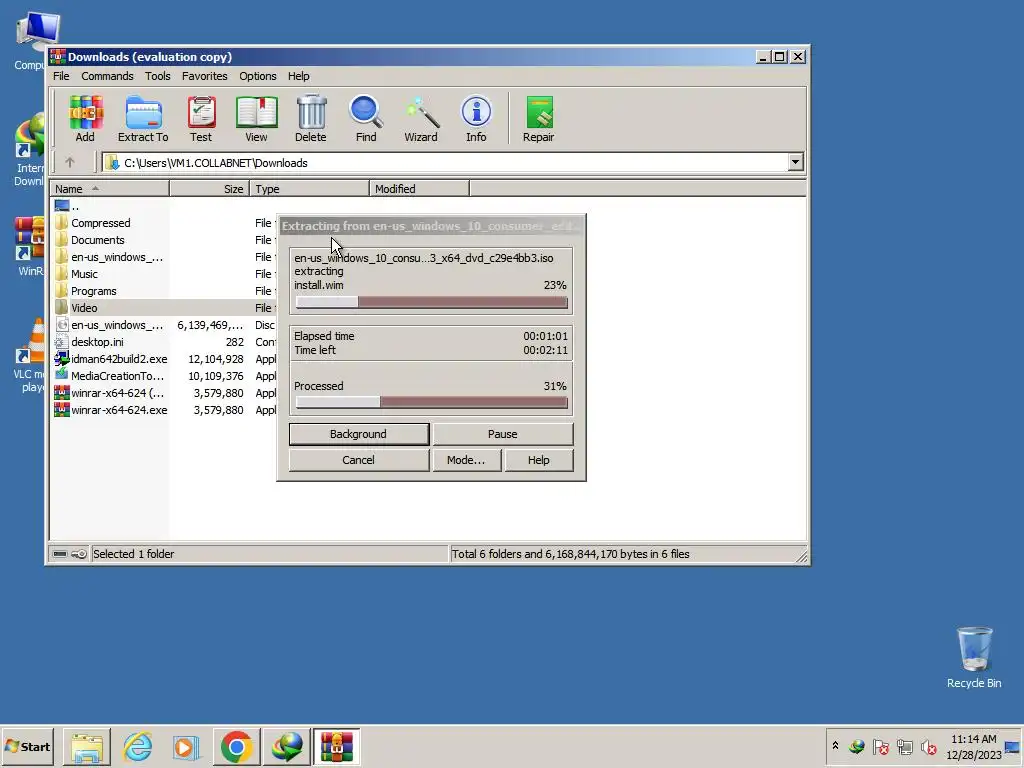This screenshot has height=768, width=1024.
Task: Launch the Wizard toolbar icon
Action: click(421, 119)
